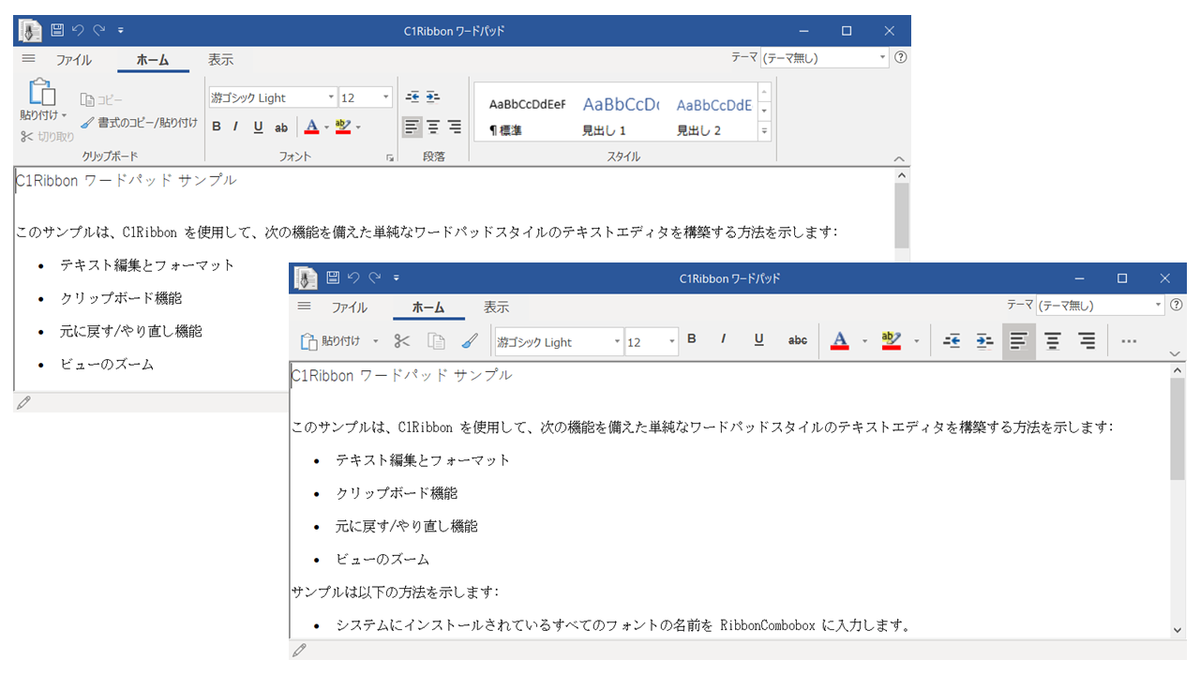Click the pencil icon in the back window's status bar
Image resolution: width=1200 pixels, height=675 pixels.
click(x=24, y=402)
